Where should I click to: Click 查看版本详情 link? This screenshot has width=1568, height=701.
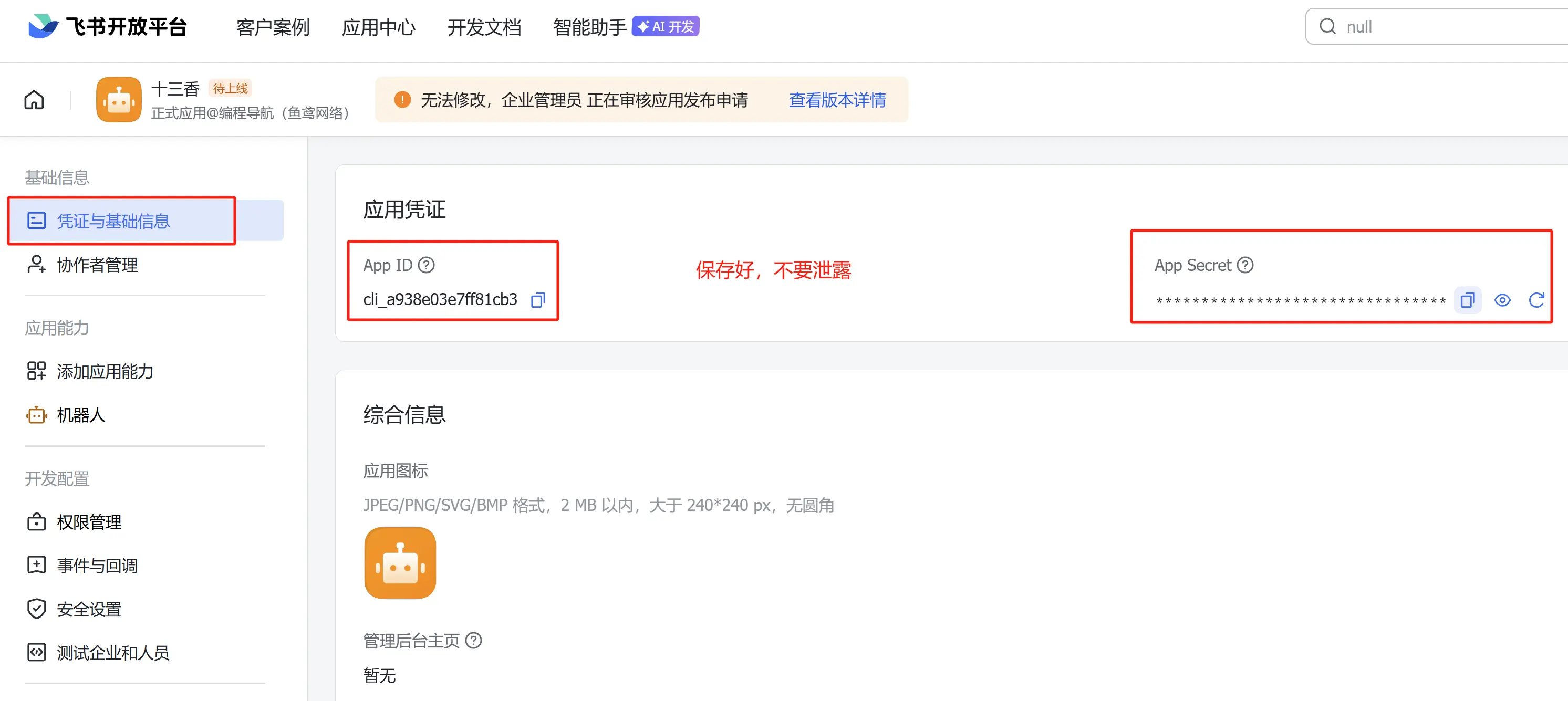[x=837, y=100]
